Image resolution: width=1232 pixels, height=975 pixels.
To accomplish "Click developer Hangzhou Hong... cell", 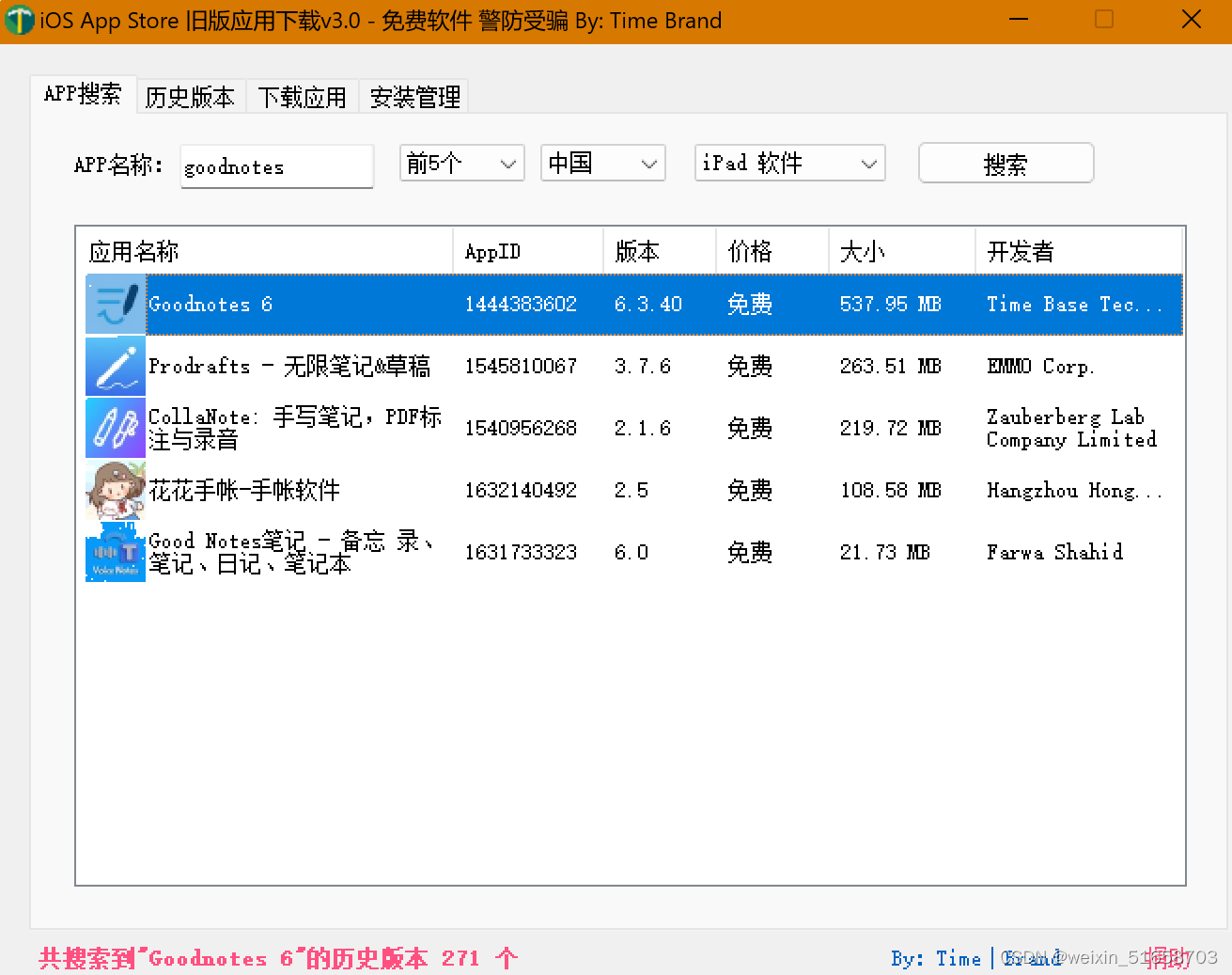I will pyautogui.click(x=1075, y=490).
